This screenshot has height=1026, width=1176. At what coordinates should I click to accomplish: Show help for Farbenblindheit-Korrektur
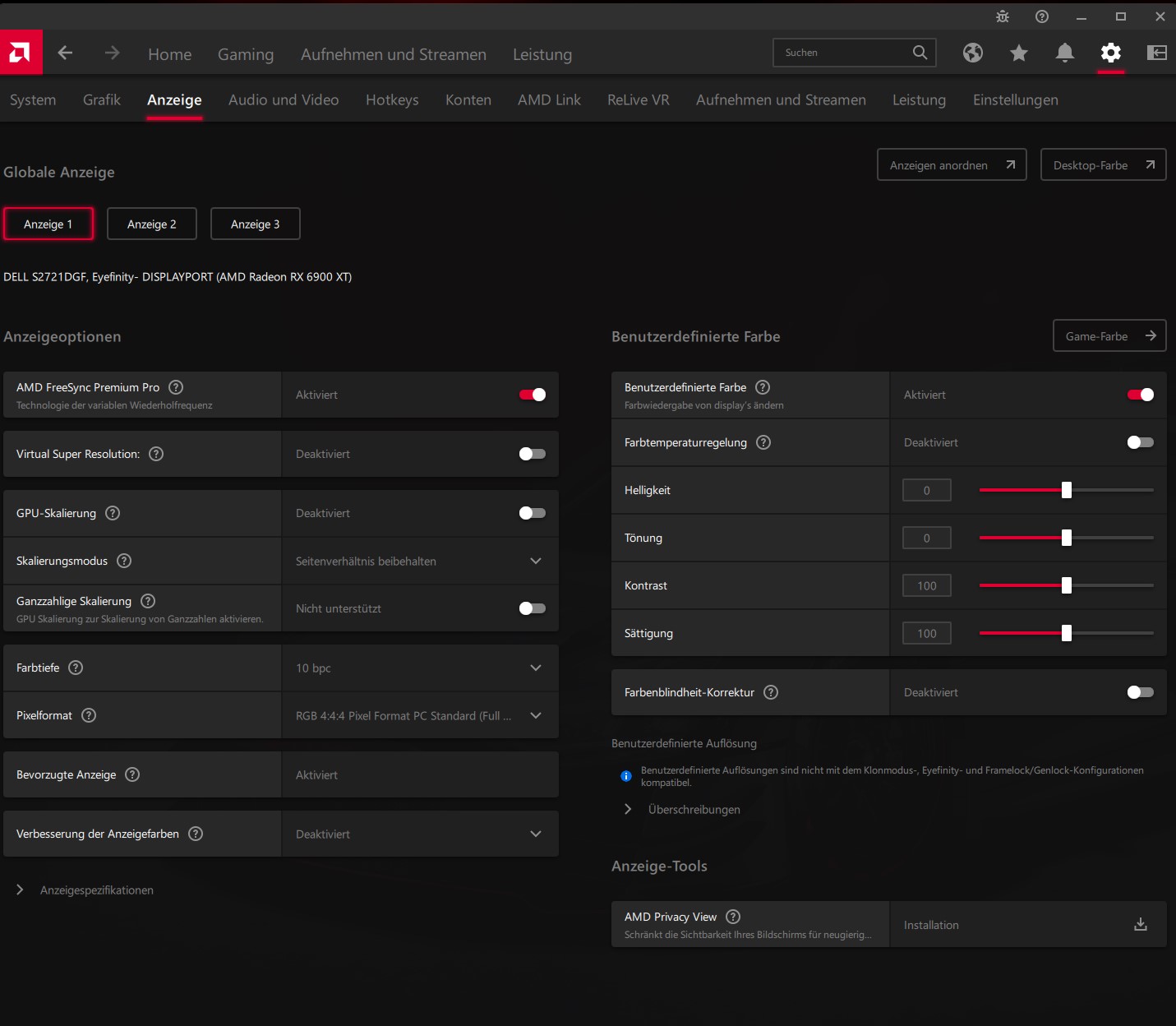pyautogui.click(x=771, y=692)
